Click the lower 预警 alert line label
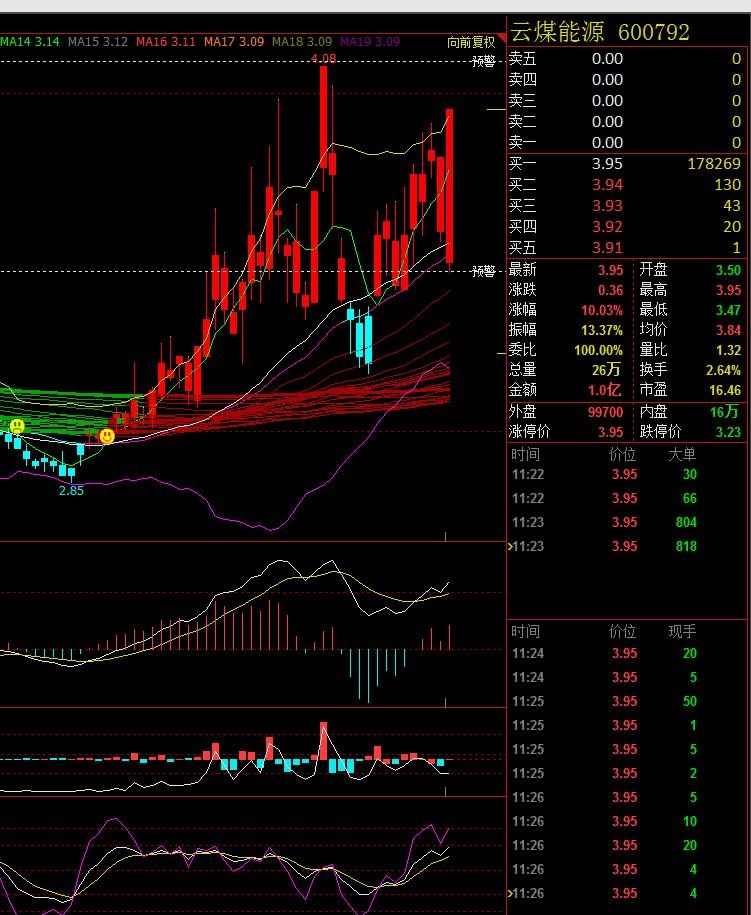751x915 pixels. coord(483,271)
